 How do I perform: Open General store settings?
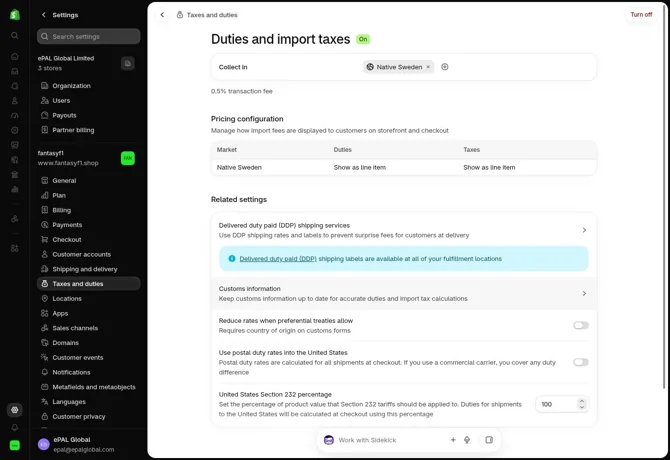[88, 181]
